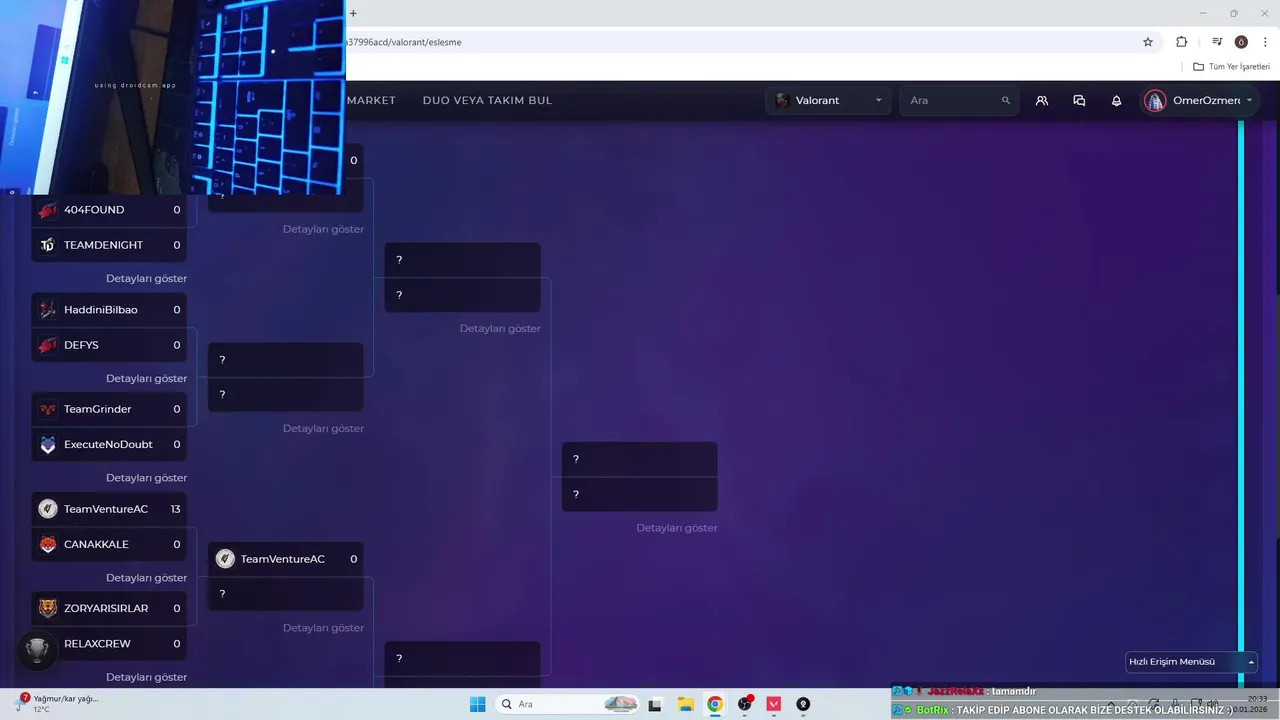The width and height of the screenshot is (1280, 720).
Task: Click the TeamGrinder team logo
Action: (x=48, y=409)
